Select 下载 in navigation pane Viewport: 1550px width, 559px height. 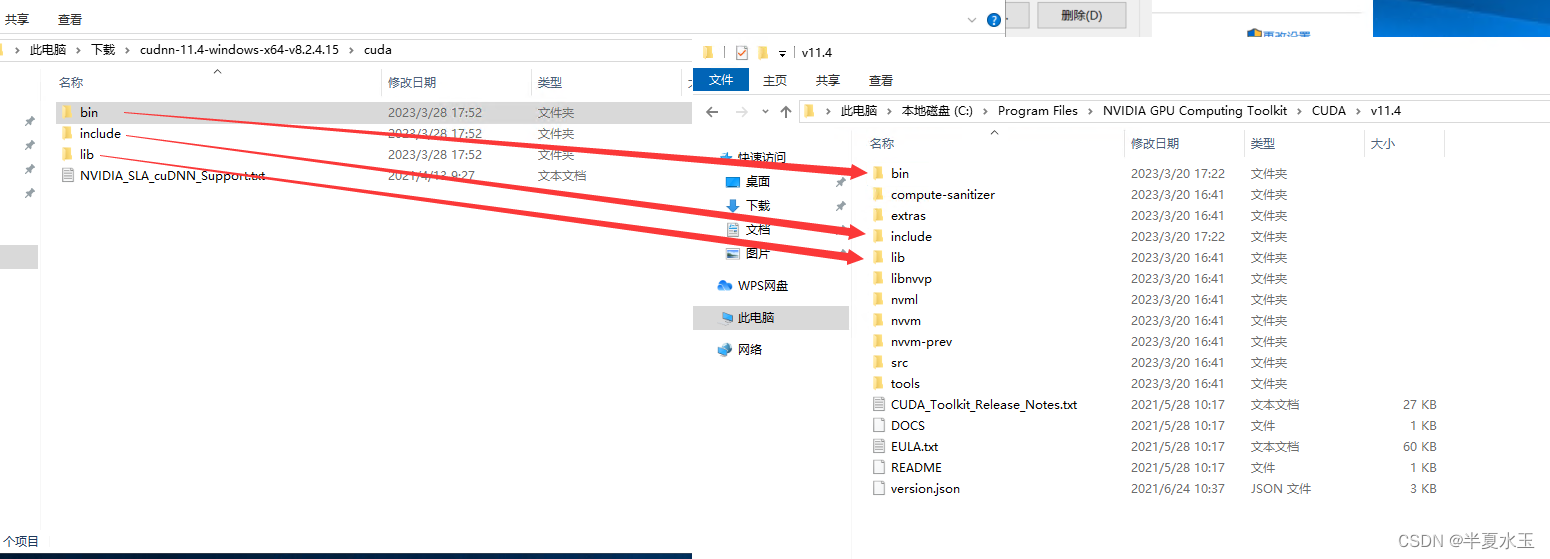click(x=758, y=205)
